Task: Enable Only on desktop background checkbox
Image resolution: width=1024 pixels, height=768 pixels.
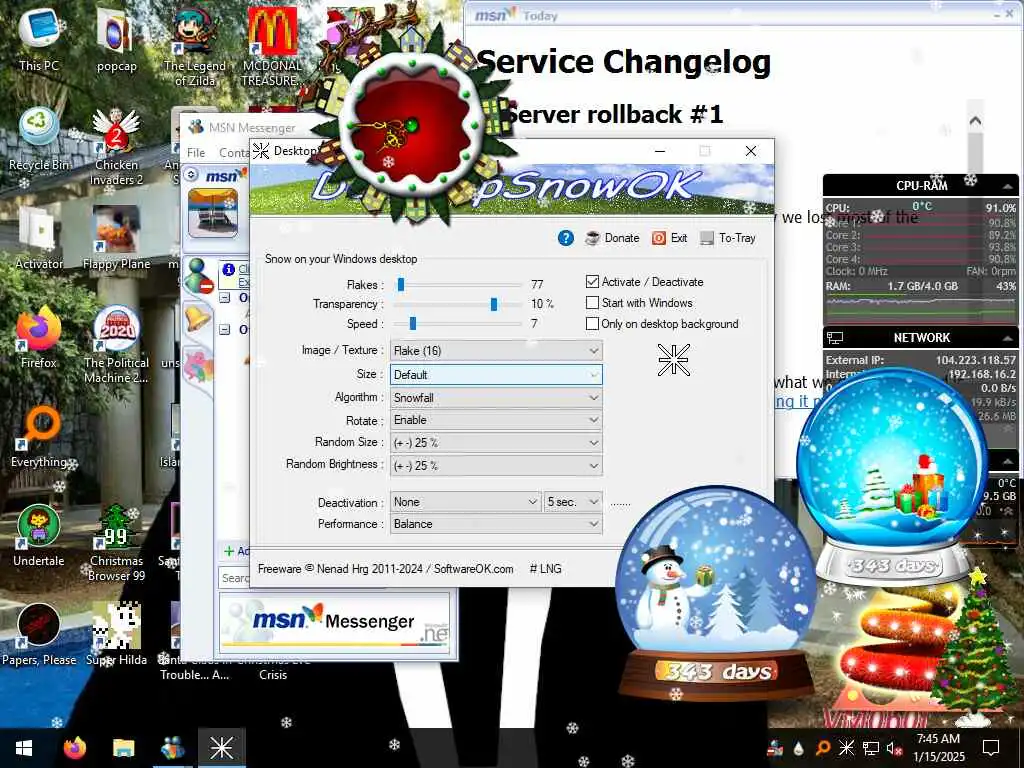Action: [x=592, y=323]
